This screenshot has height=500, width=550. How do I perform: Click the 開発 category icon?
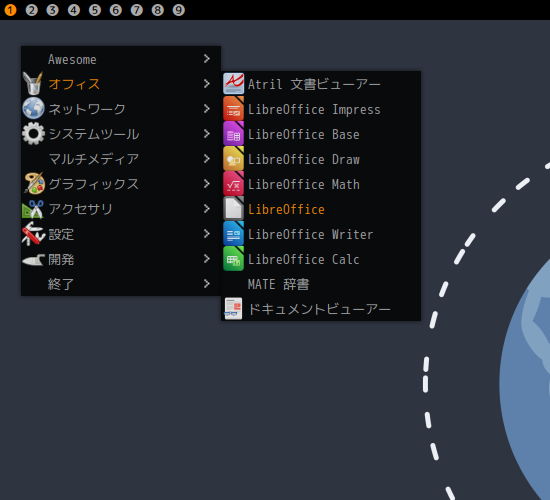pos(33,260)
